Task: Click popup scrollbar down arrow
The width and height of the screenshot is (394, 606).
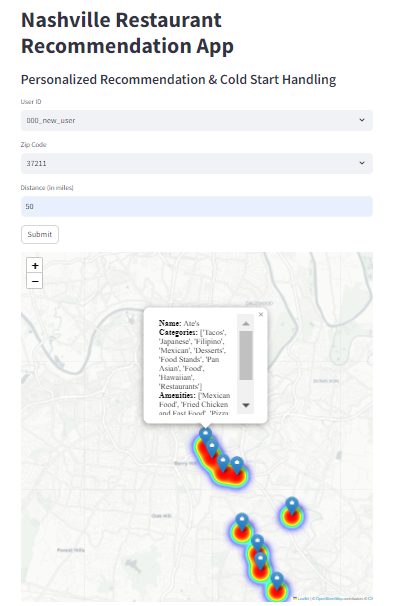Action: point(246,405)
